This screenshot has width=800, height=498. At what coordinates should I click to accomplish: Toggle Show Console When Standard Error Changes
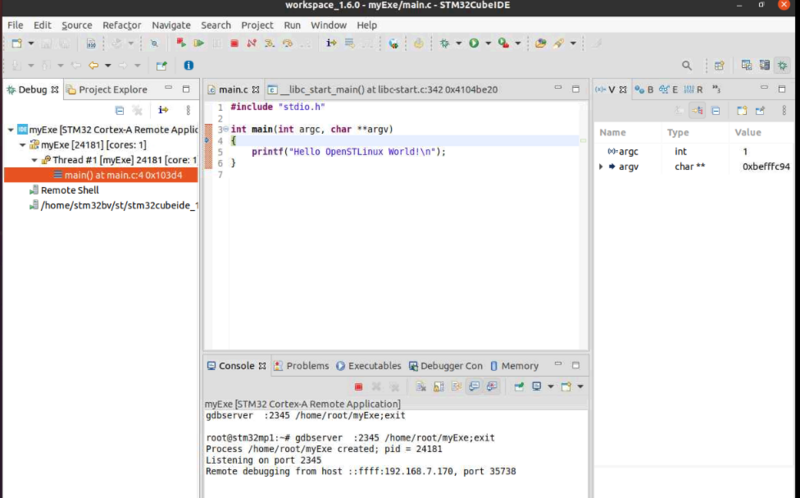[492, 387]
